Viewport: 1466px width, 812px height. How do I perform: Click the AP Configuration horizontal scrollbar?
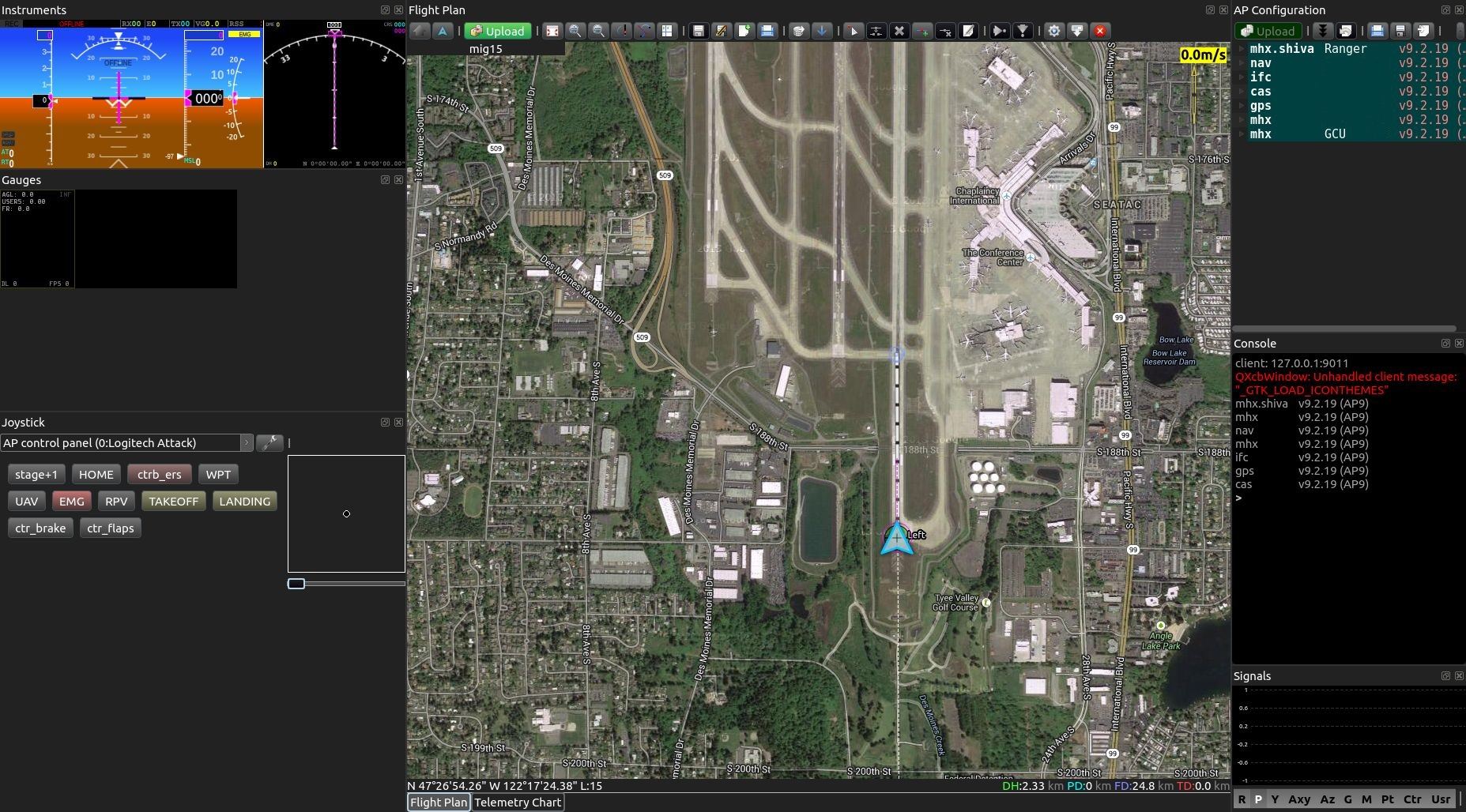coord(1344,329)
